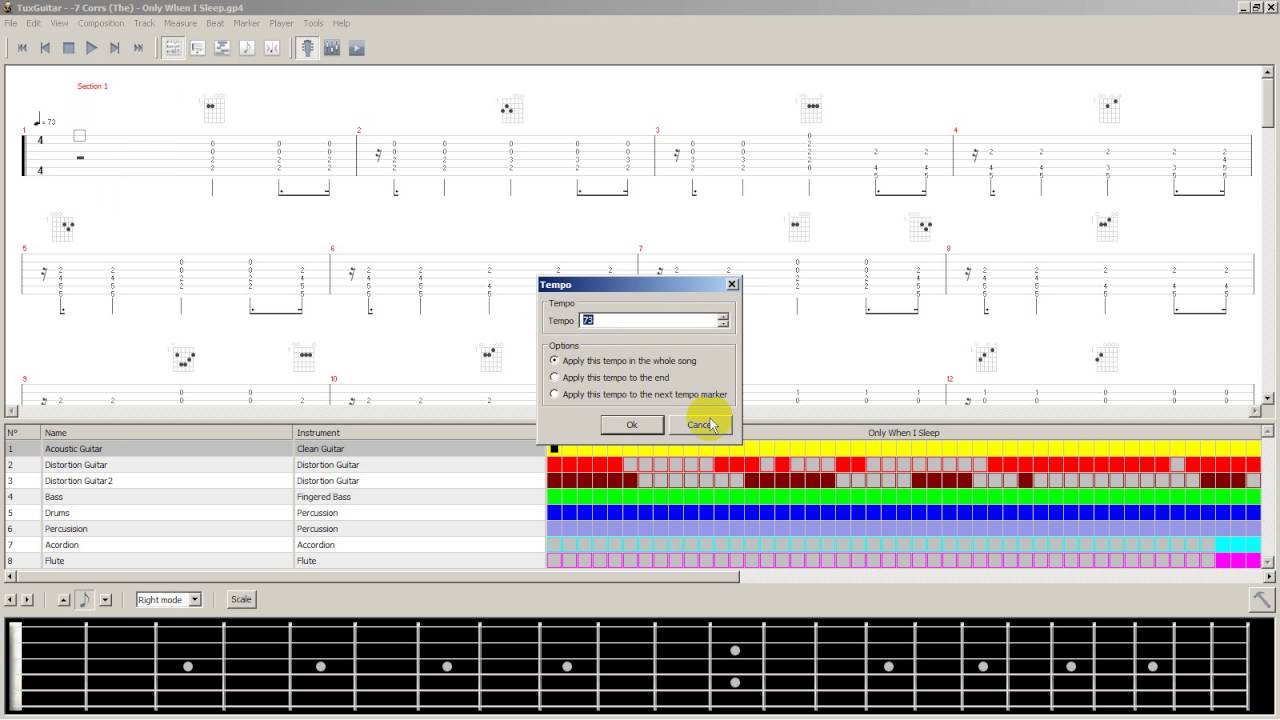Decrease tempo with spinner down arrow
The height and width of the screenshot is (720, 1280).
[x=723, y=324]
